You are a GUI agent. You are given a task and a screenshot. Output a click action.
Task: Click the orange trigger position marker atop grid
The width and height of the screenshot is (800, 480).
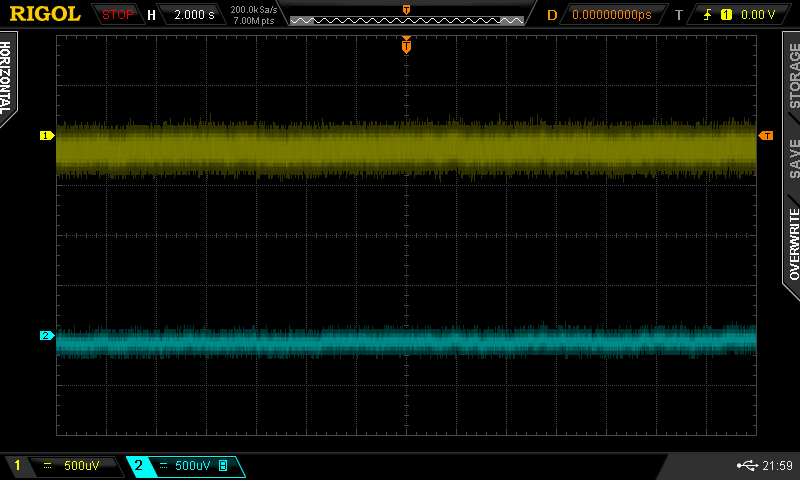[x=406, y=44]
